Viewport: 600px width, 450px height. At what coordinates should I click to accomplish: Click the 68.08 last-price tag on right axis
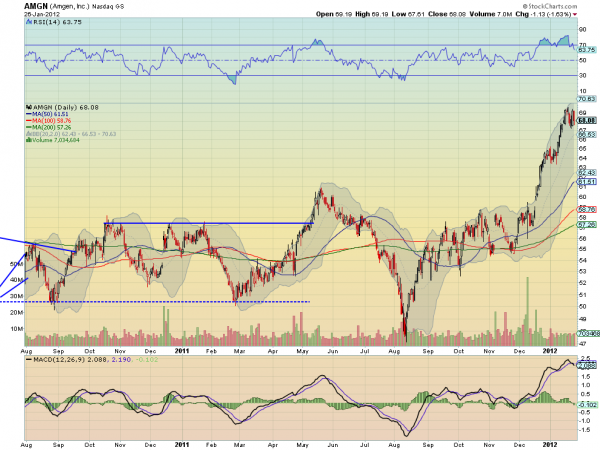coord(587,121)
